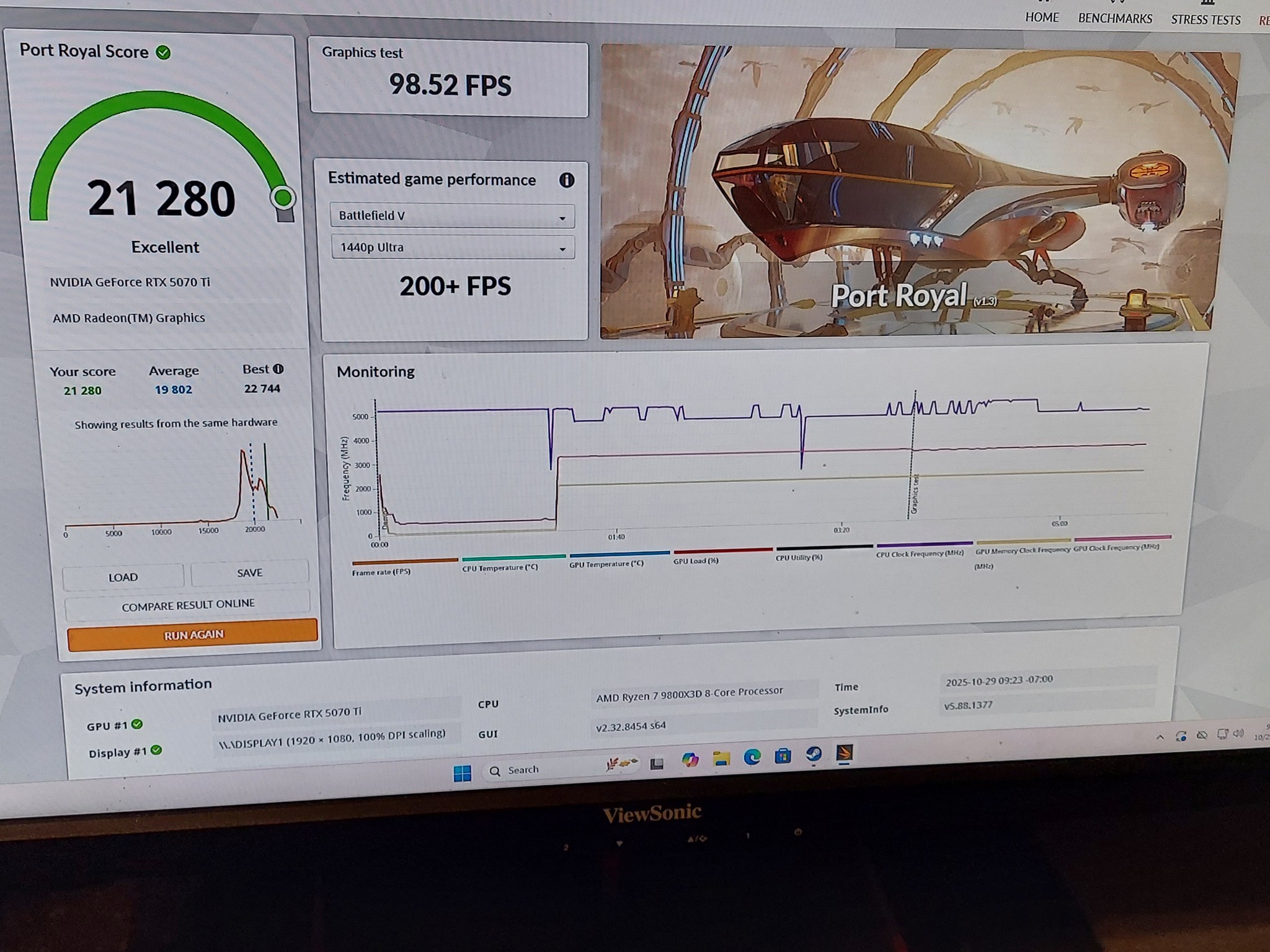The width and height of the screenshot is (1270, 952).
Task: Click the info icon beside Best score
Action: (x=278, y=369)
